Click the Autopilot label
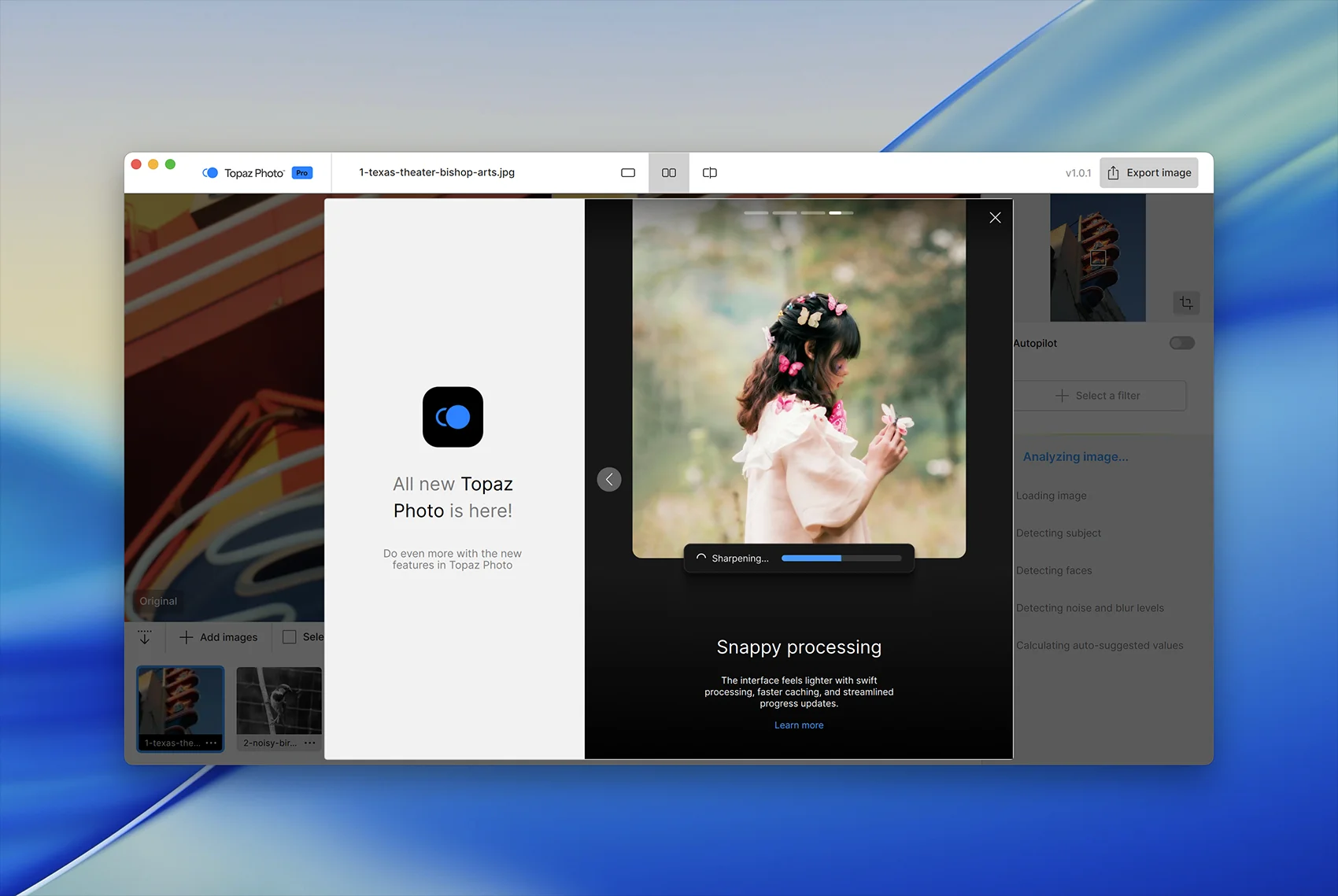The image size is (1338, 896). 1035,343
